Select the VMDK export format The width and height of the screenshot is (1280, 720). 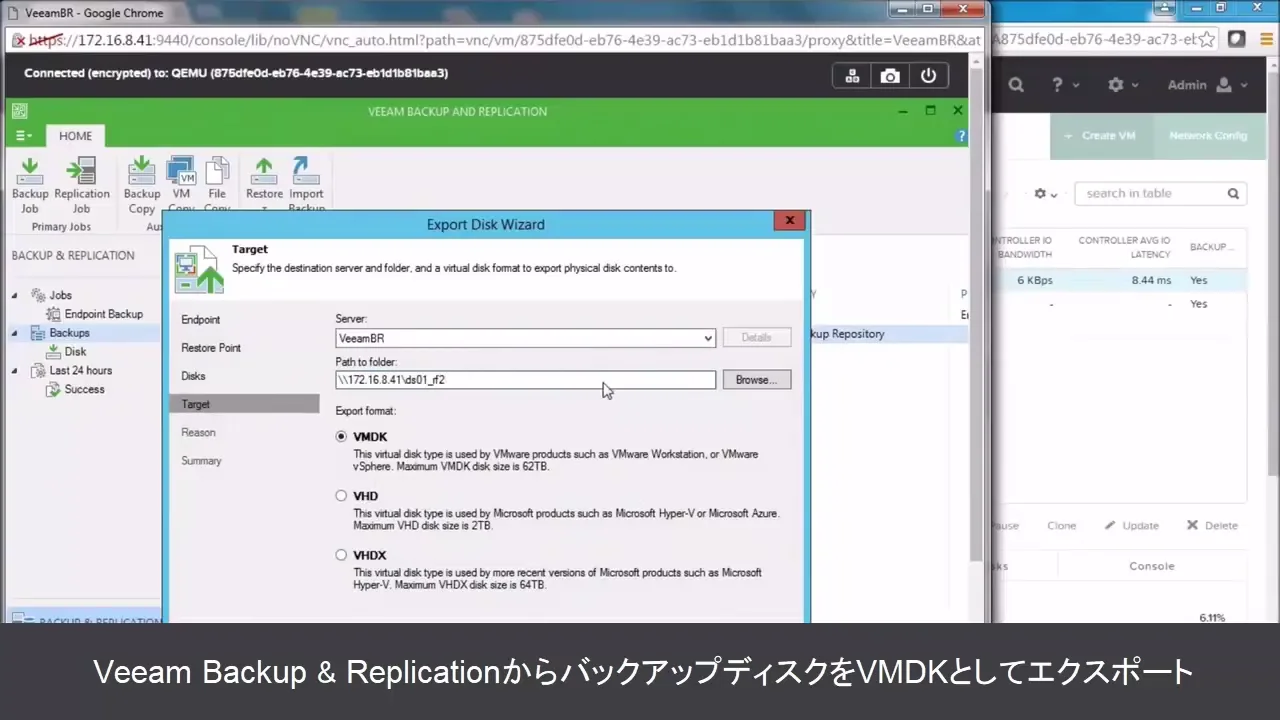coord(342,437)
